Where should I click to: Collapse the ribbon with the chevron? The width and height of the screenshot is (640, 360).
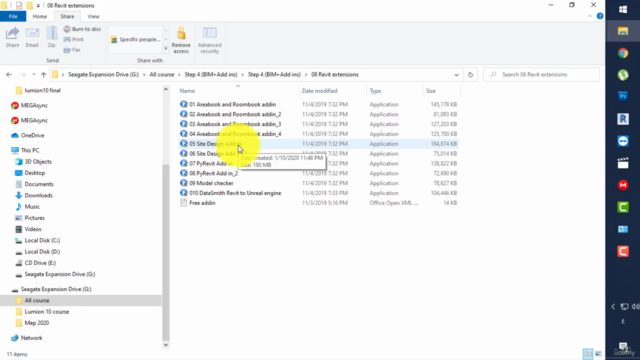coord(589,16)
